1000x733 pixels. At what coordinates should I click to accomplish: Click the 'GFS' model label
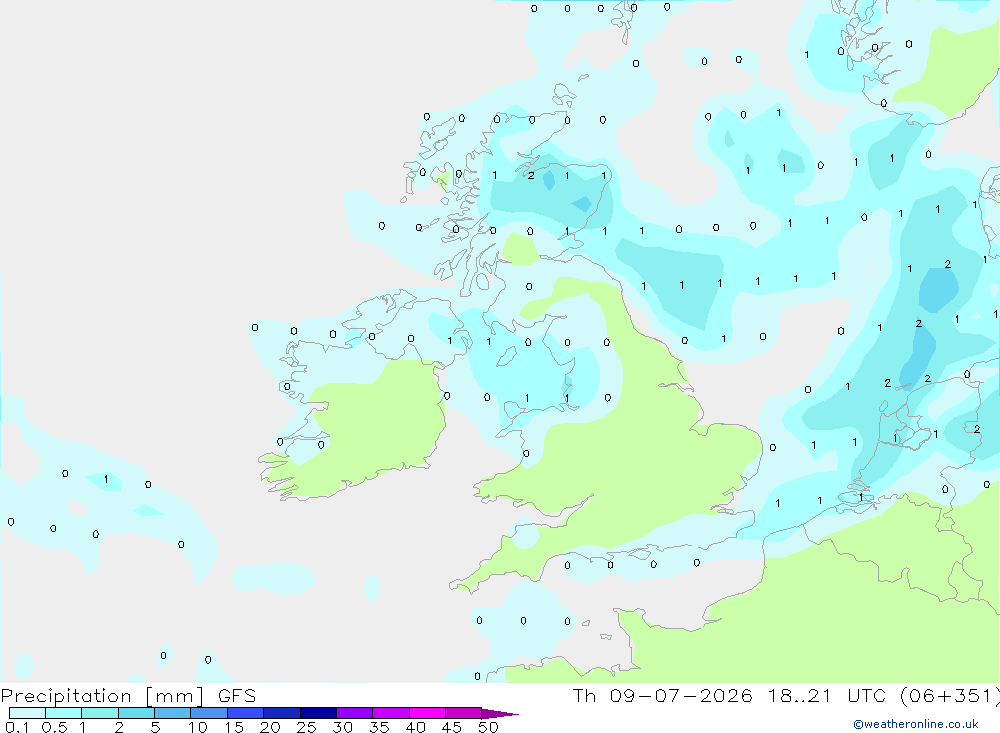point(237,696)
